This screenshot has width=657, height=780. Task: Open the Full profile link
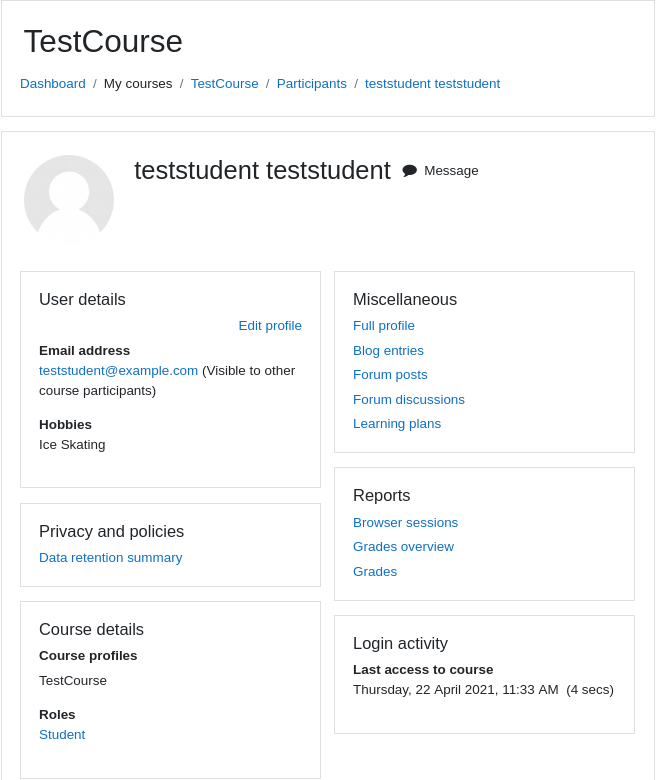click(383, 326)
